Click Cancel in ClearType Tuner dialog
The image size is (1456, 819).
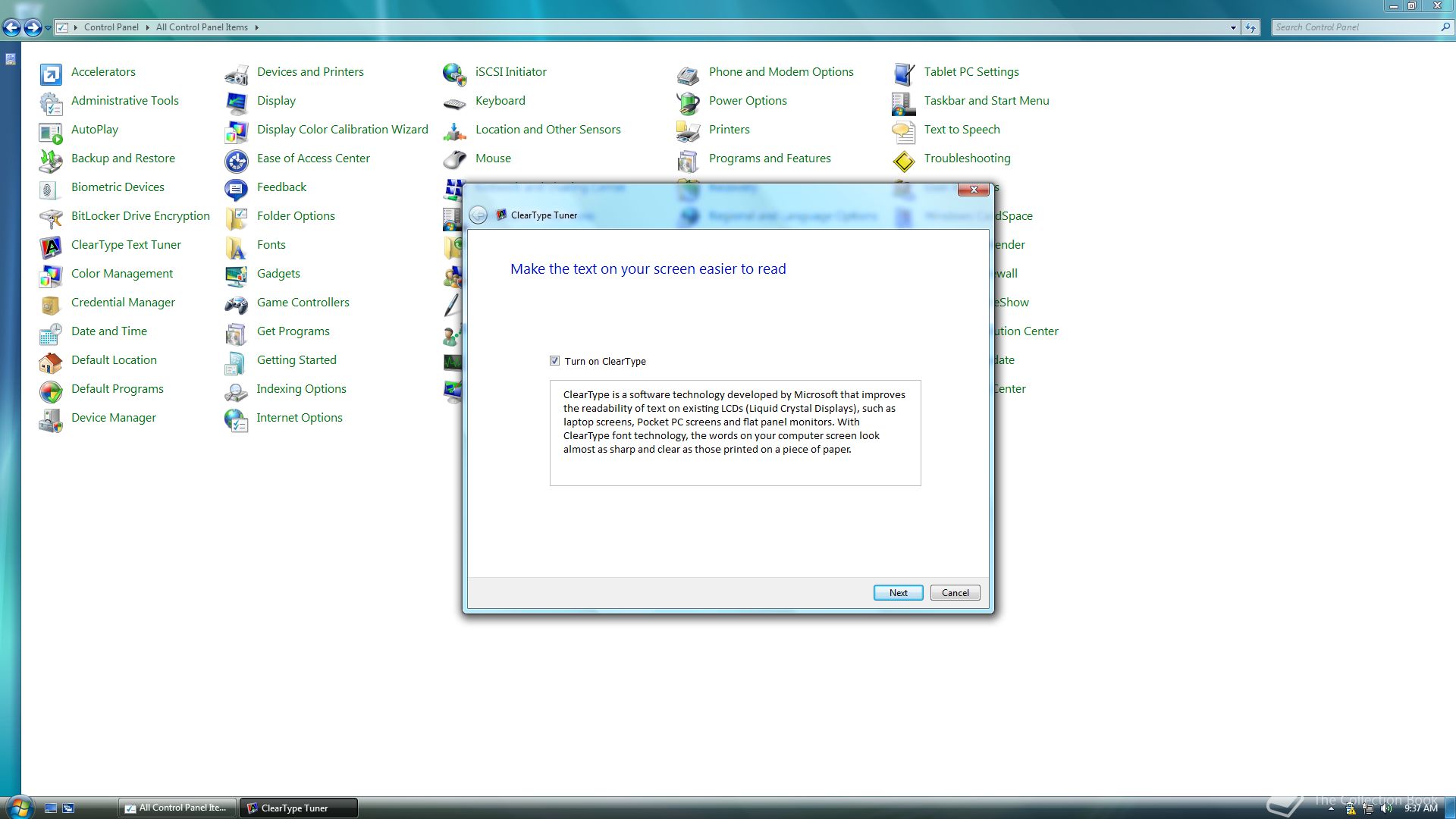[955, 593]
